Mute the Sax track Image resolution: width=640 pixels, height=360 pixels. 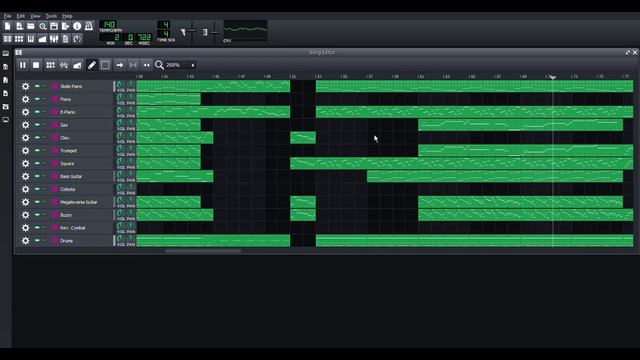[x=37, y=125]
